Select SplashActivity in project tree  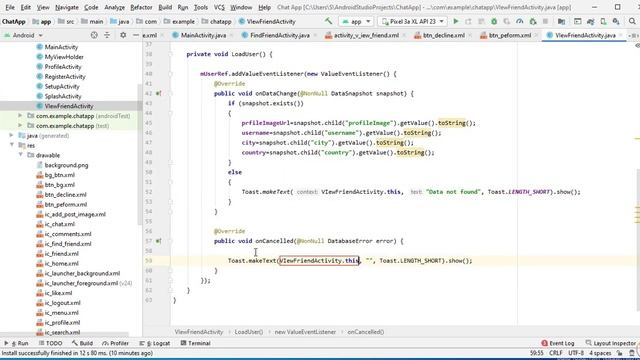point(63,96)
